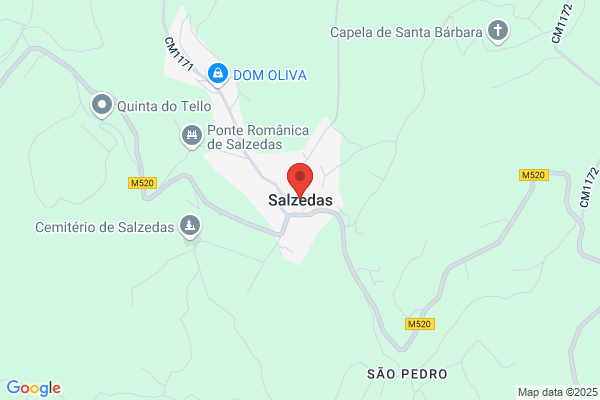
Task: Click the Ponte Românica de Salzedas bridge icon
Action: click(x=192, y=136)
